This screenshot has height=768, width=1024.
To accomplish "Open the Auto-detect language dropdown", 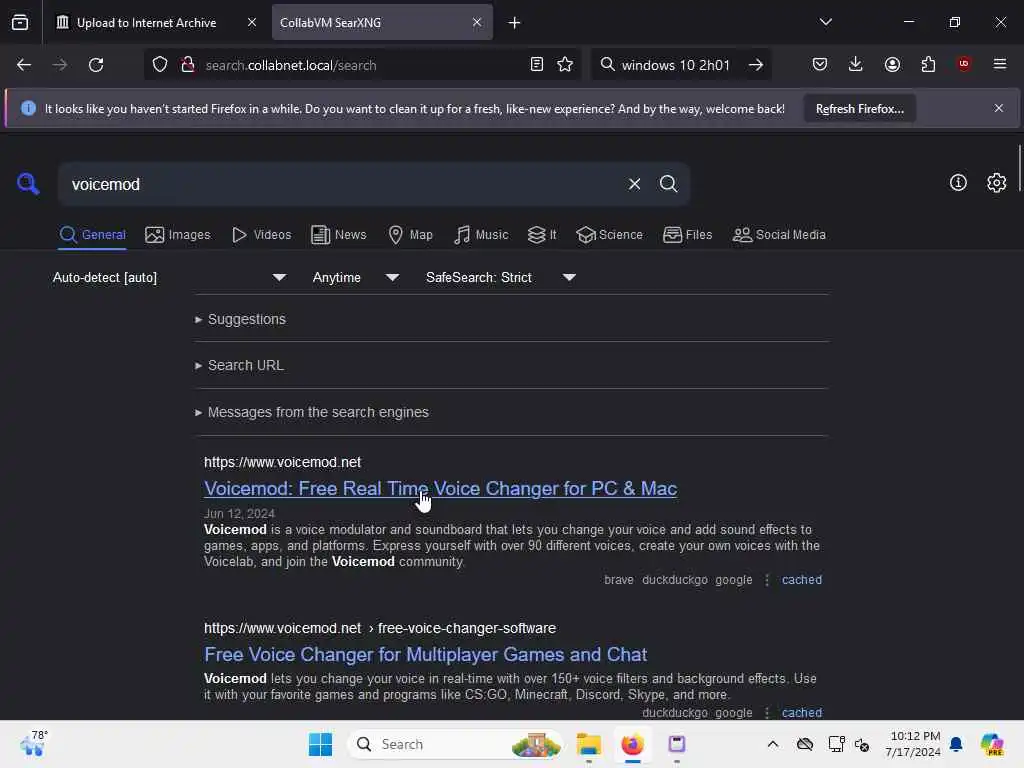I will [169, 278].
